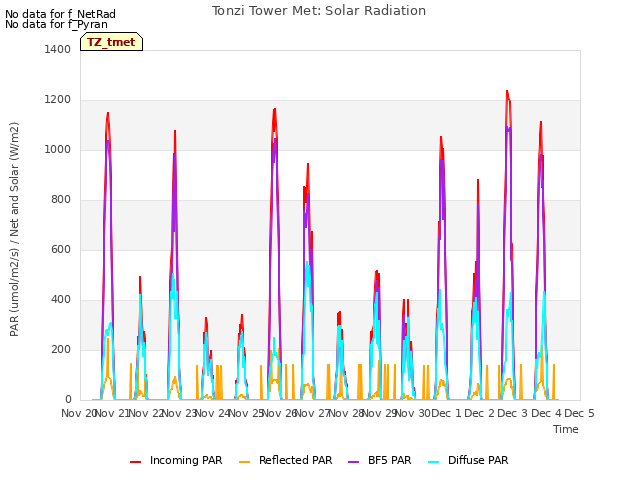The height and width of the screenshot is (480, 640).
Task: Click the 0 y-axis tick label
Action: [x=68, y=400]
